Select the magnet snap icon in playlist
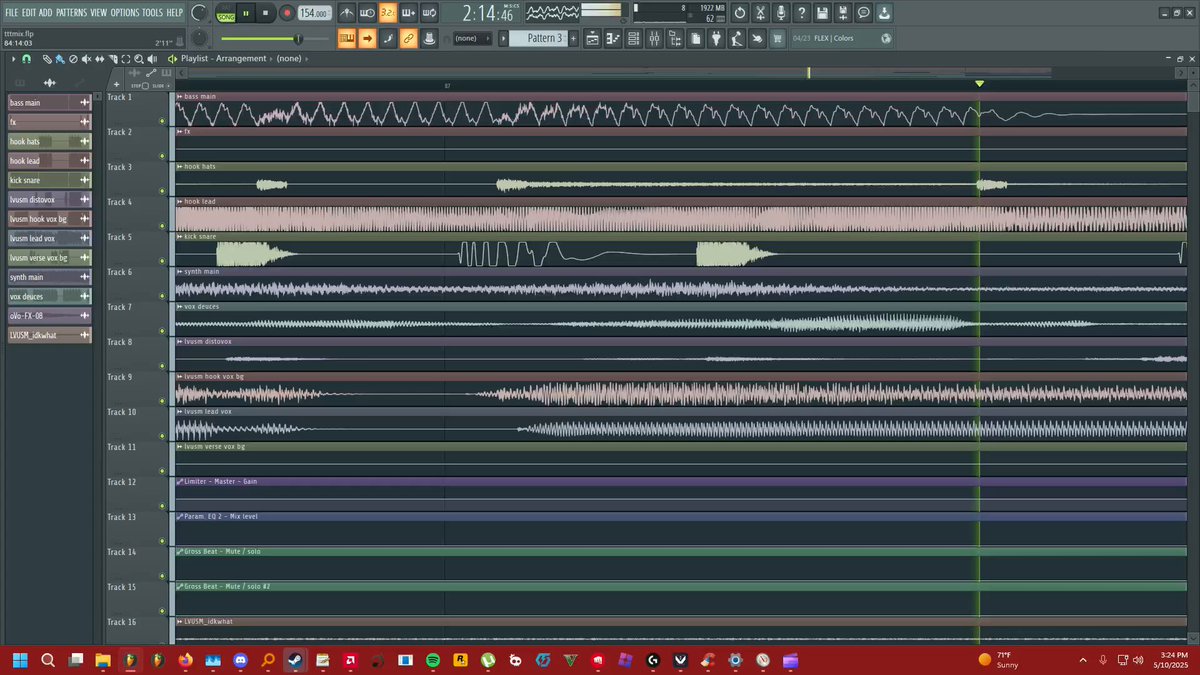 pos(27,59)
